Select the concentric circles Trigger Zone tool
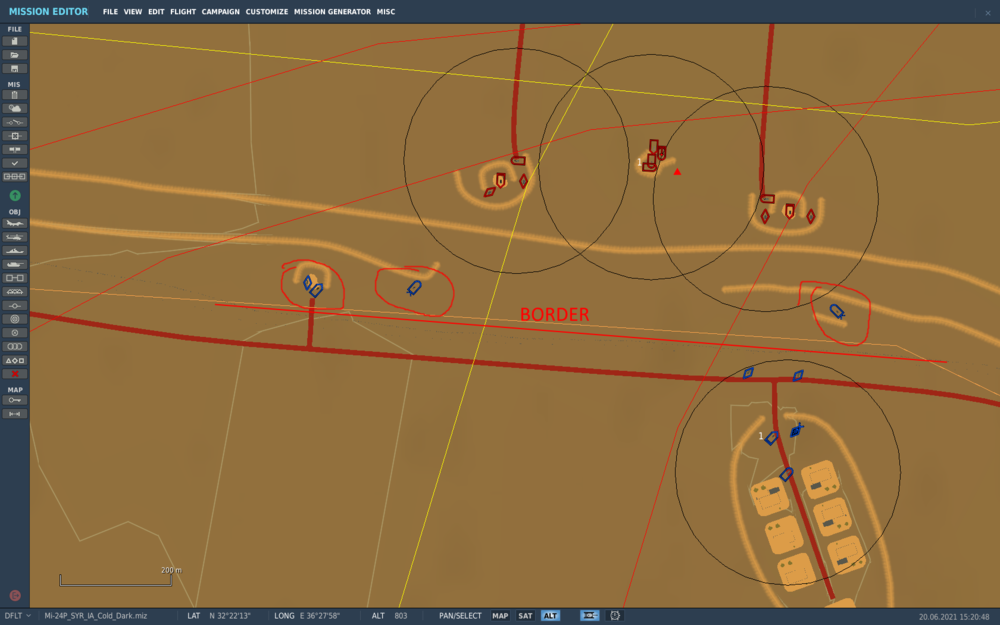This screenshot has width=1000, height=625. (x=15, y=319)
